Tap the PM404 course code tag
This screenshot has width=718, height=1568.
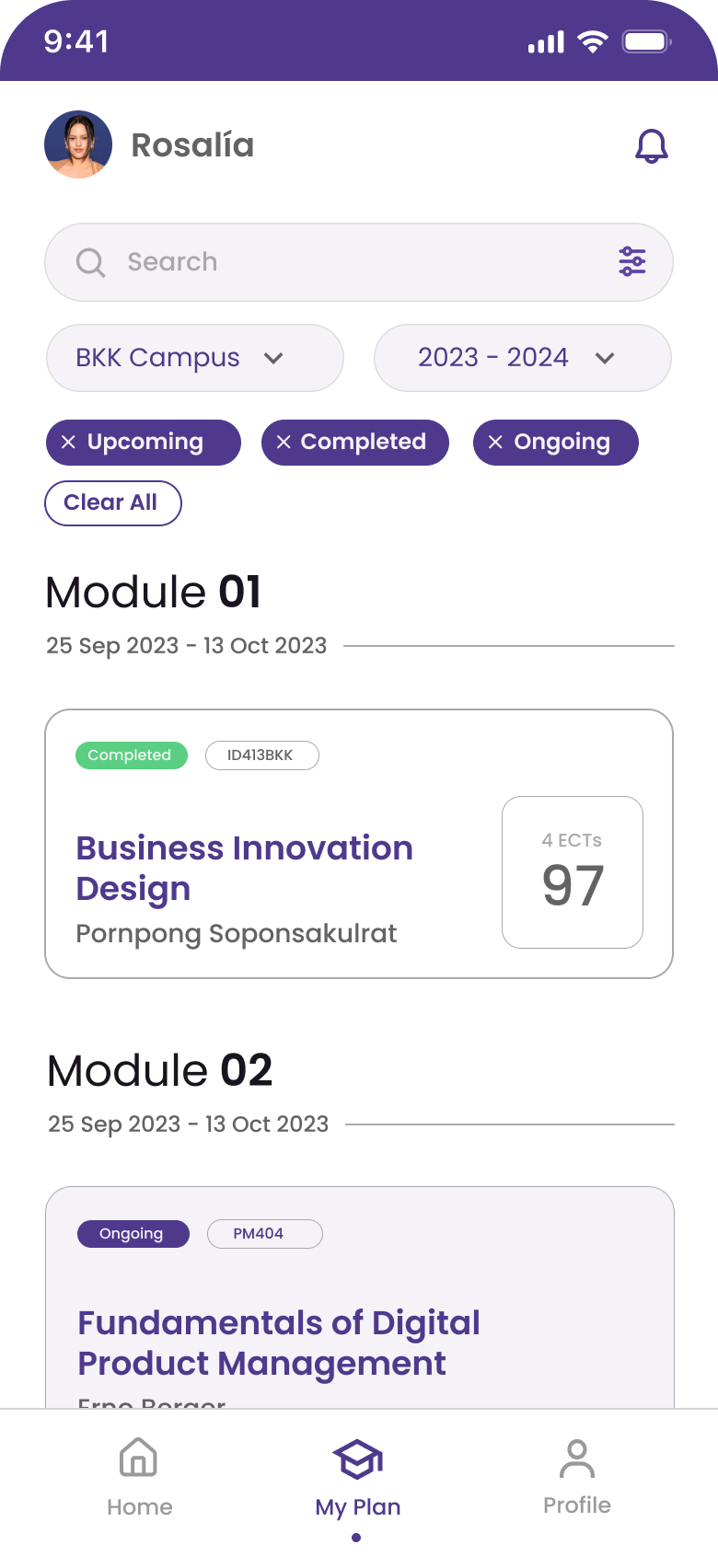point(265,1234)
